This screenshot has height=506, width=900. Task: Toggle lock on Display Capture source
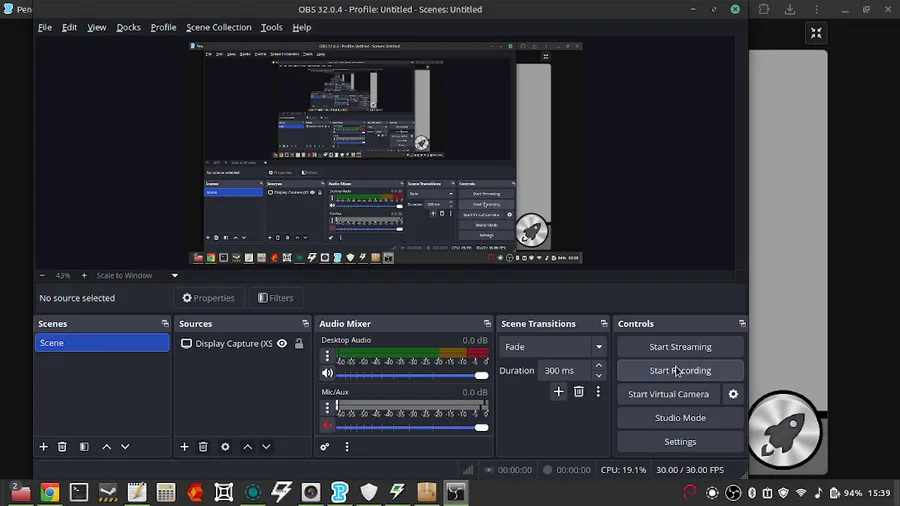click(299, 344)
